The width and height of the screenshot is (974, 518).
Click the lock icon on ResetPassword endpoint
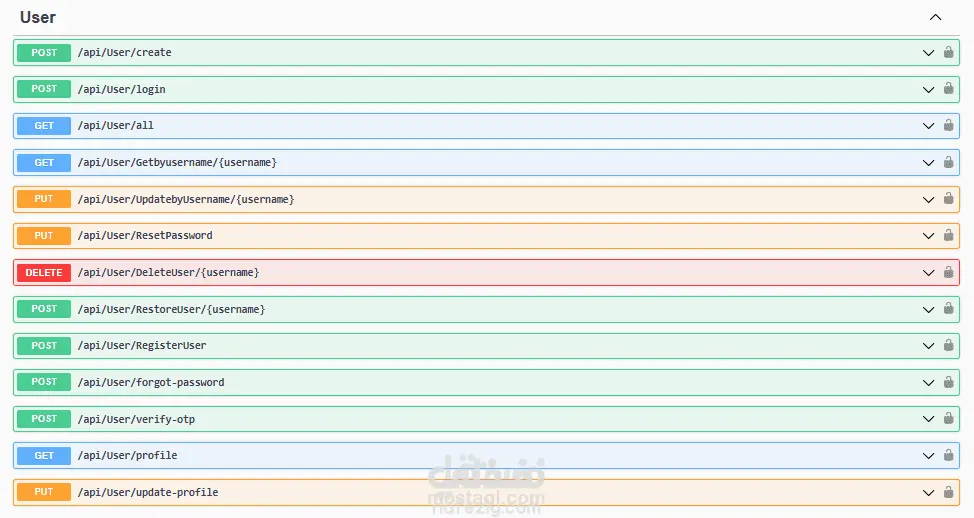(949, 235)
